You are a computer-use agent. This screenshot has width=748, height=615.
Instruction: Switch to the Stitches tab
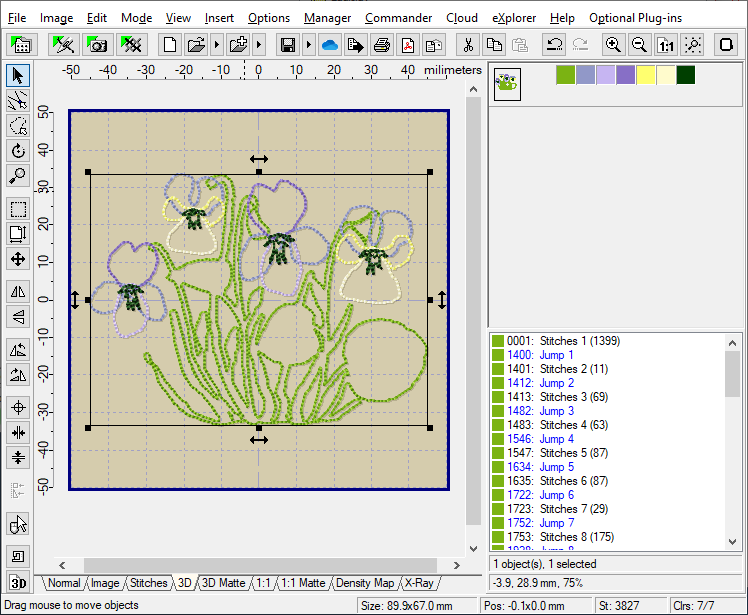[x=148, y=583]
